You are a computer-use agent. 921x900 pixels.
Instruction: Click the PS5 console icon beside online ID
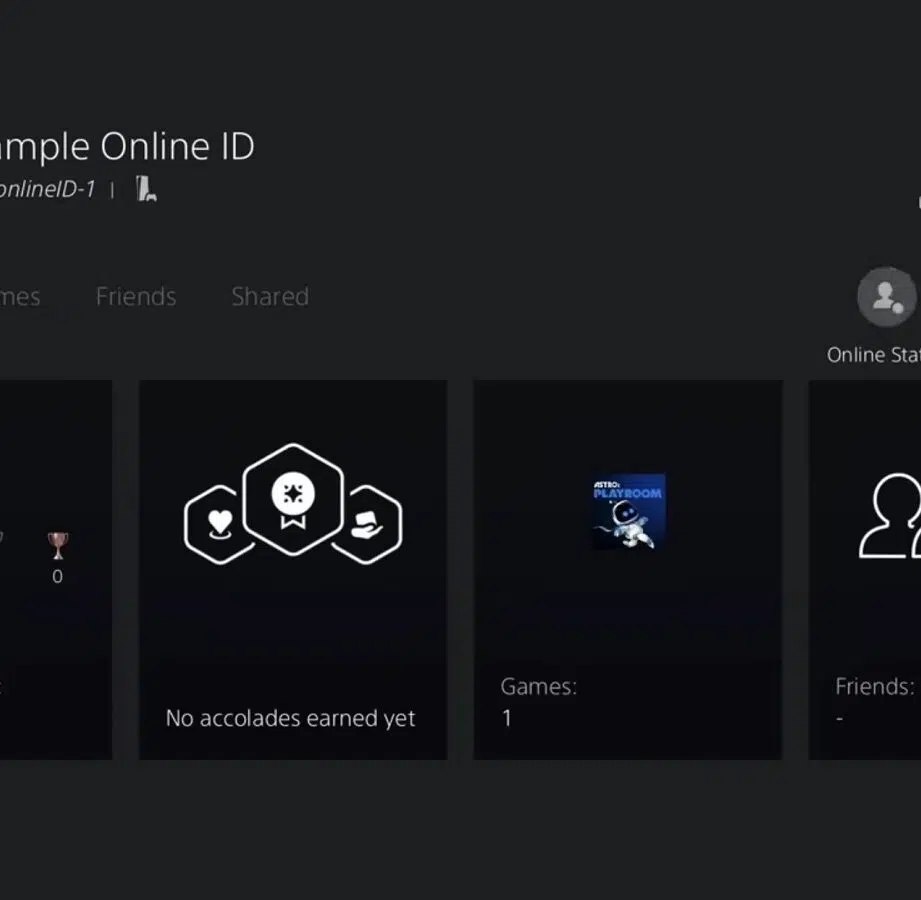(147, 188)
